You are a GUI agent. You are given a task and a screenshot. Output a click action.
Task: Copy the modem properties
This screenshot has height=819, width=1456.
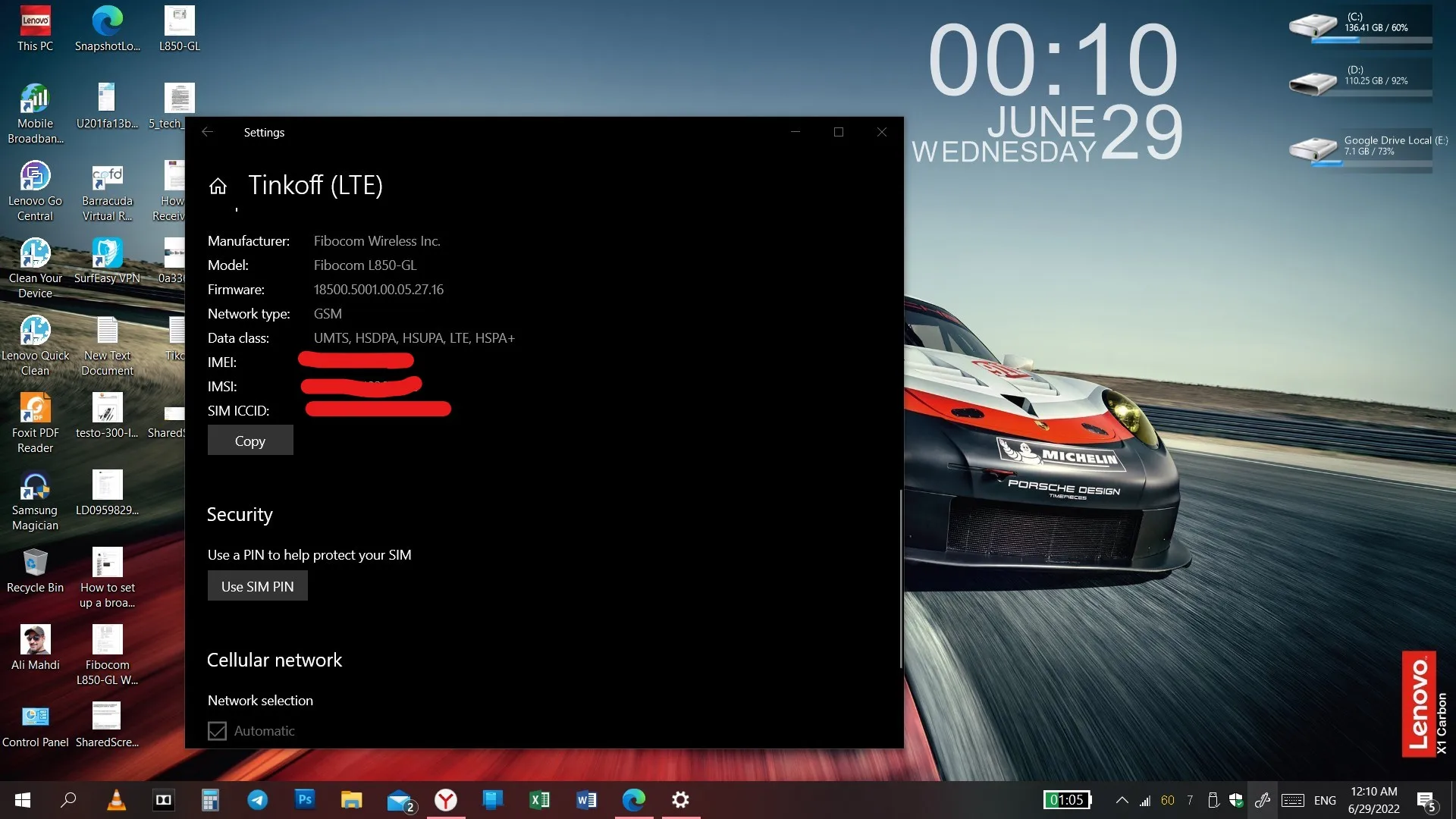click(x=250, y=441)
